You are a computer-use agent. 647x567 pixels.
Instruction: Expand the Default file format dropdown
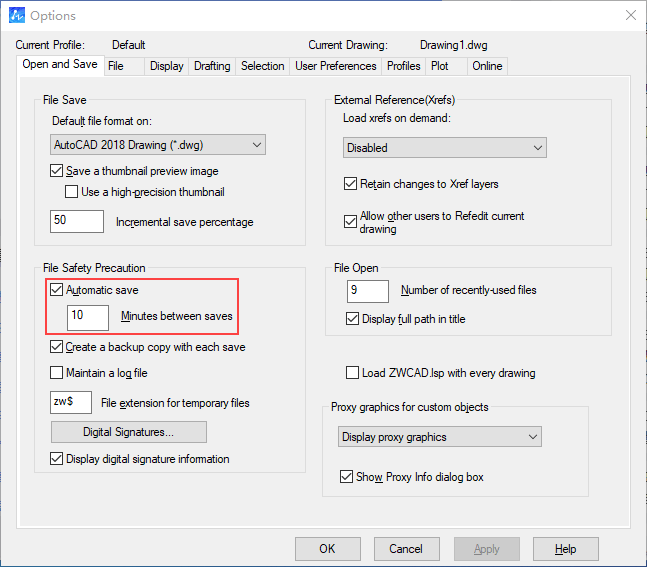pyautogui.click(x=158, y=145)
